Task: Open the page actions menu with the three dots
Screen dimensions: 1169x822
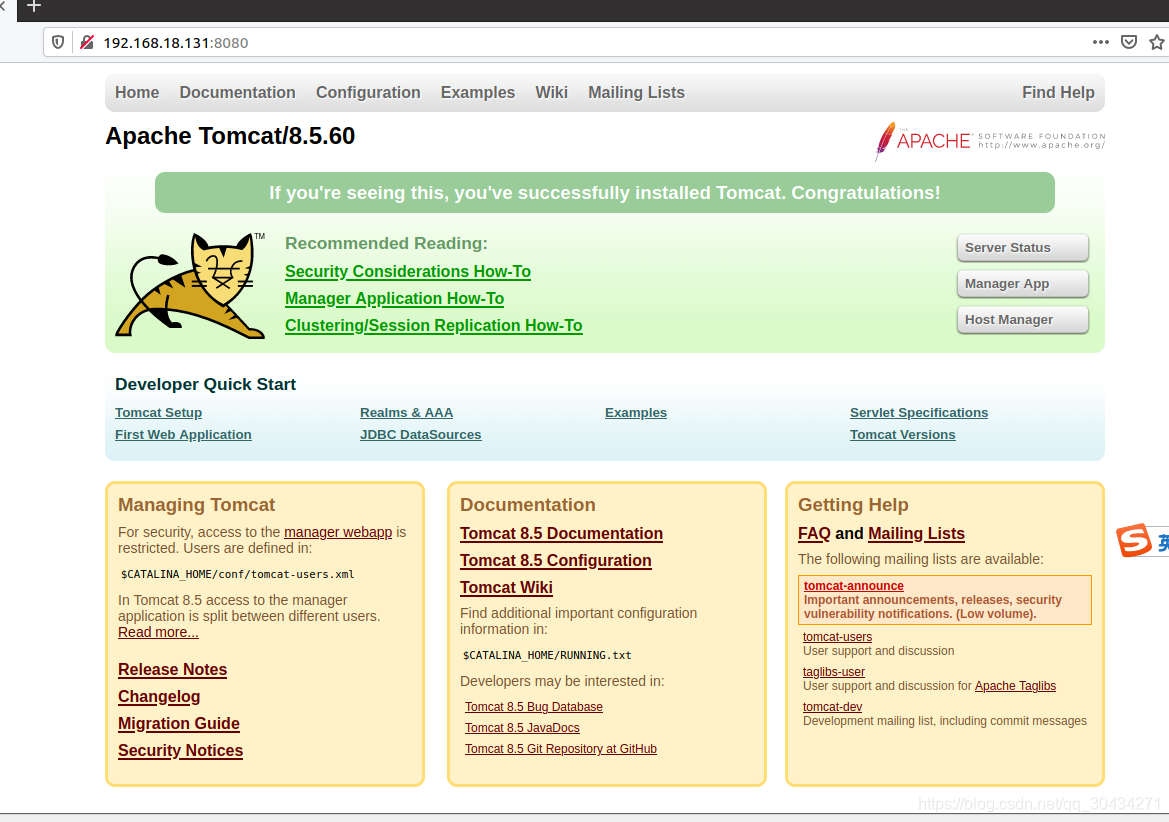Action: pos(1100,42)
